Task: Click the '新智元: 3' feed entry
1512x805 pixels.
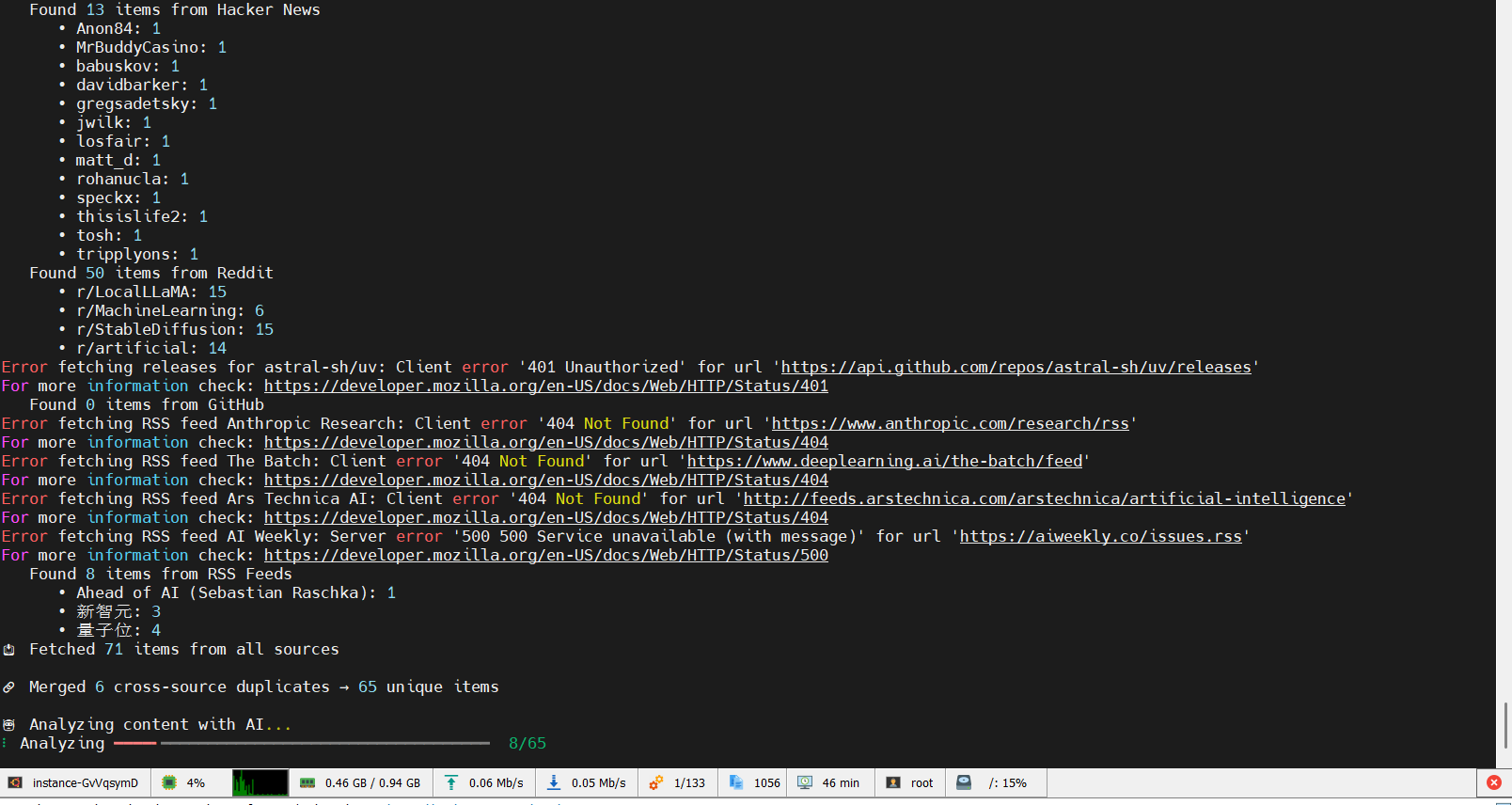Action: [118, 611]
